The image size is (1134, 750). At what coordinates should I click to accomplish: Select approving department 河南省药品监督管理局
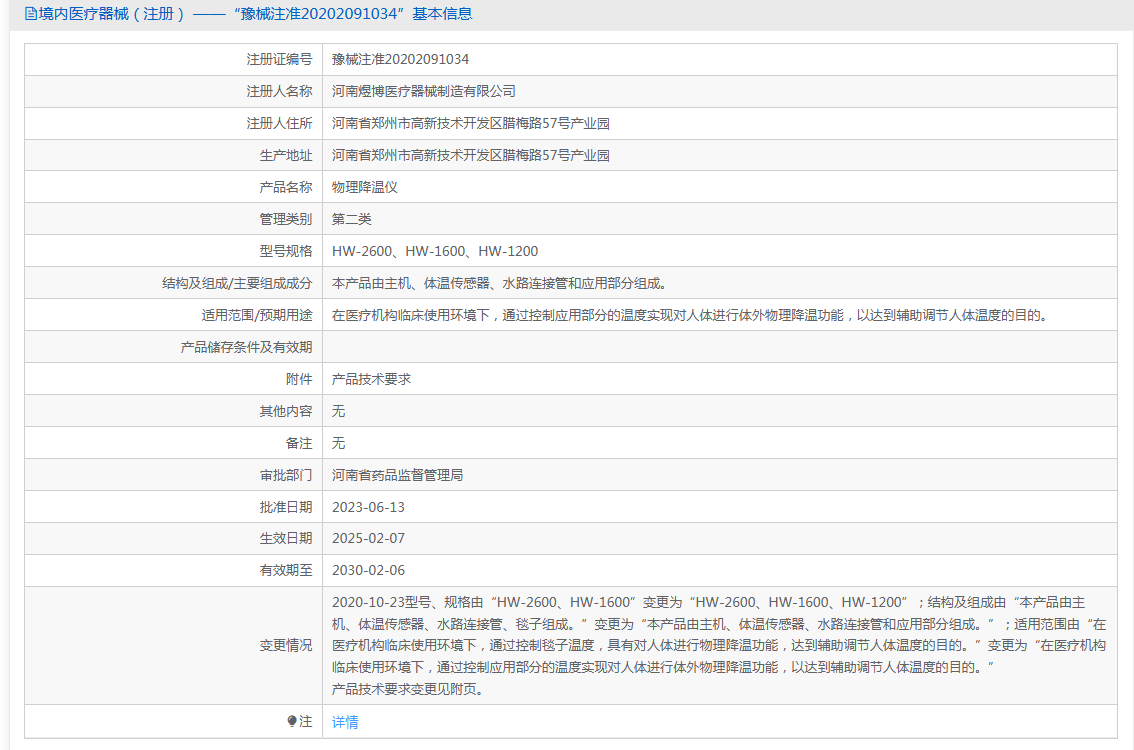(x=397, y=474)
